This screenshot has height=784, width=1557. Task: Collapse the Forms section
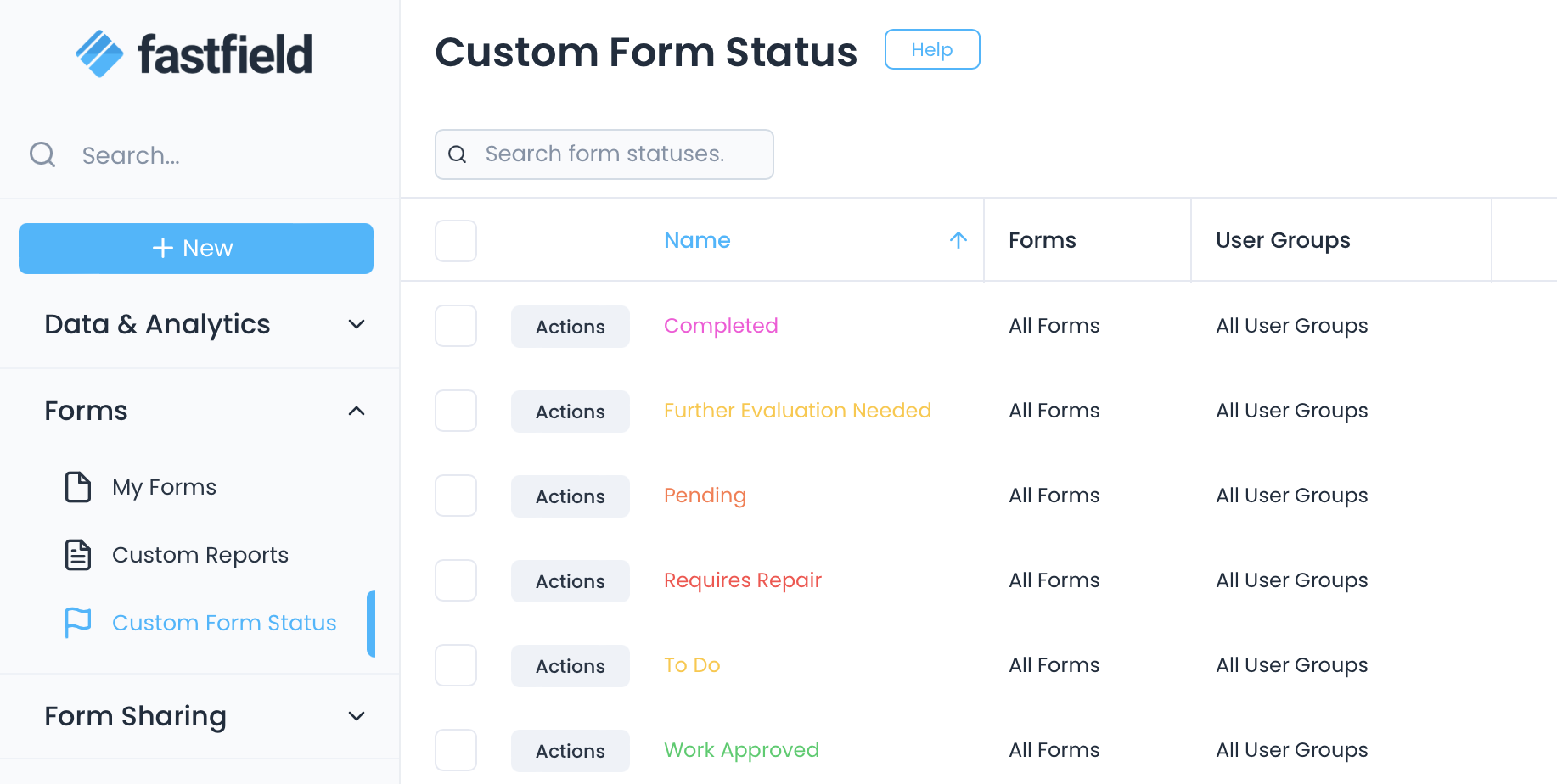coord(356,411)
